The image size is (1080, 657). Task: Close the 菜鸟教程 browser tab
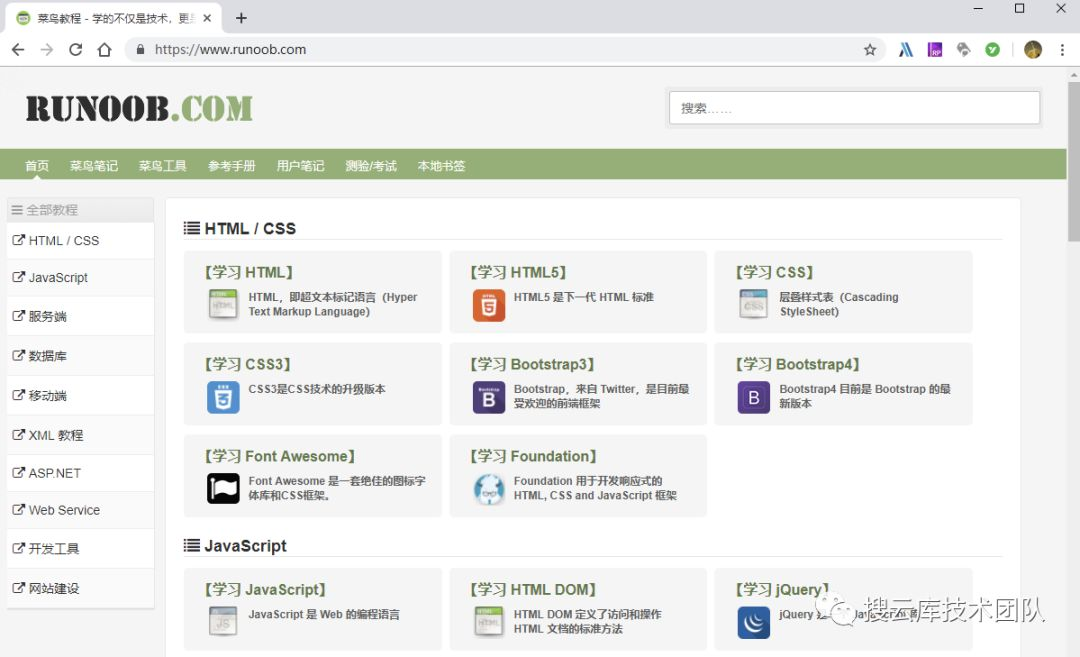pos(207,19)
